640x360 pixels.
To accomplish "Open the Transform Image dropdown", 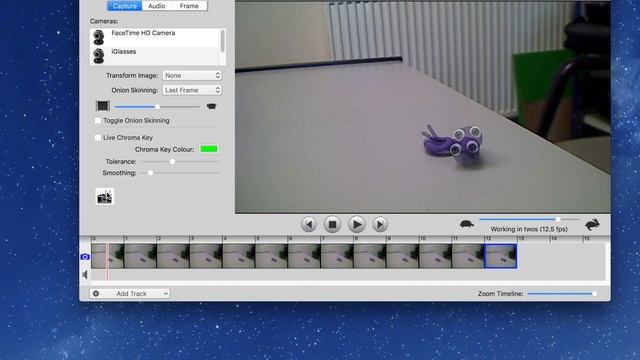I will tap(192, 76).
